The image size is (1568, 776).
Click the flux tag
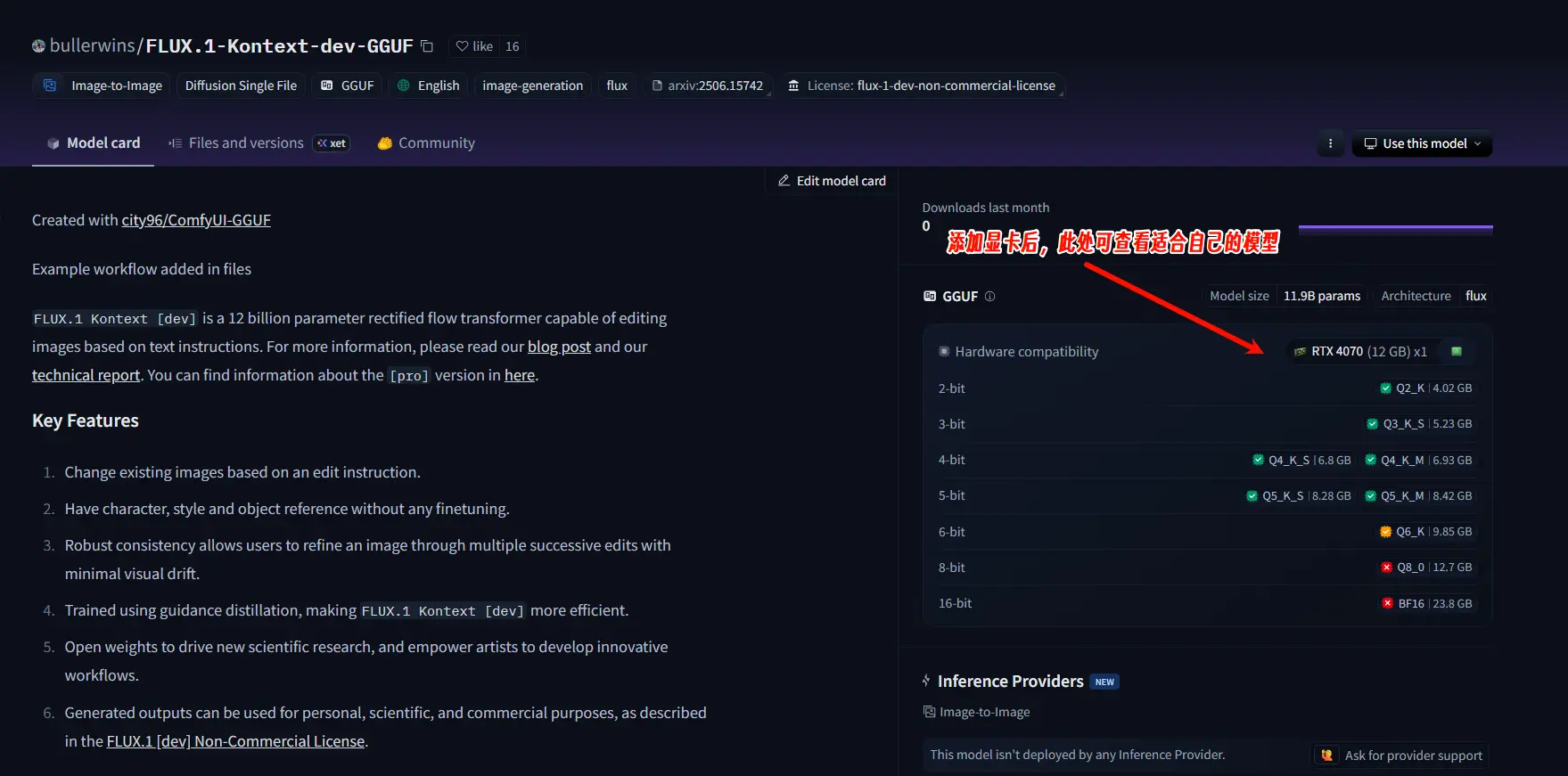pos(617,86)
